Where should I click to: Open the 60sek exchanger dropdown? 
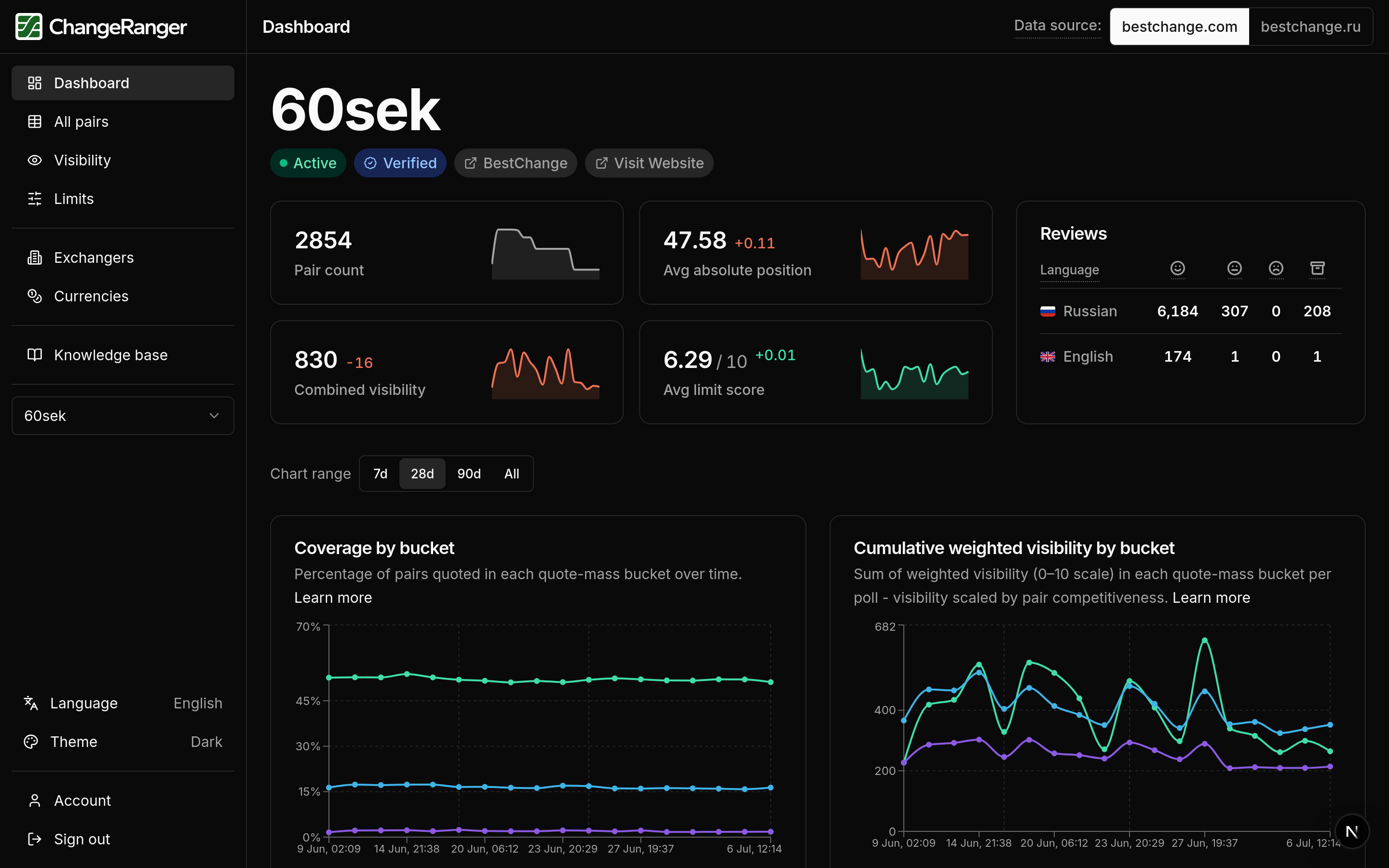point(123,416)
